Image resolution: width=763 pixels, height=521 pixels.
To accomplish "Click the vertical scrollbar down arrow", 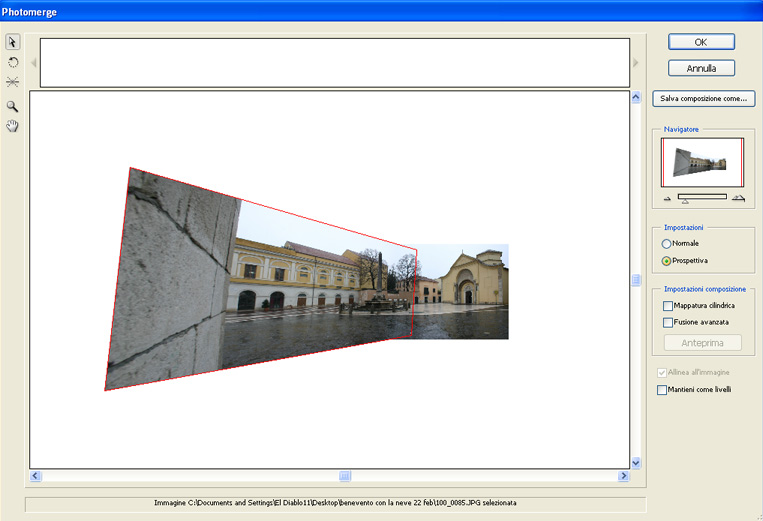I will pyautogui.click(x=635, y=463).
